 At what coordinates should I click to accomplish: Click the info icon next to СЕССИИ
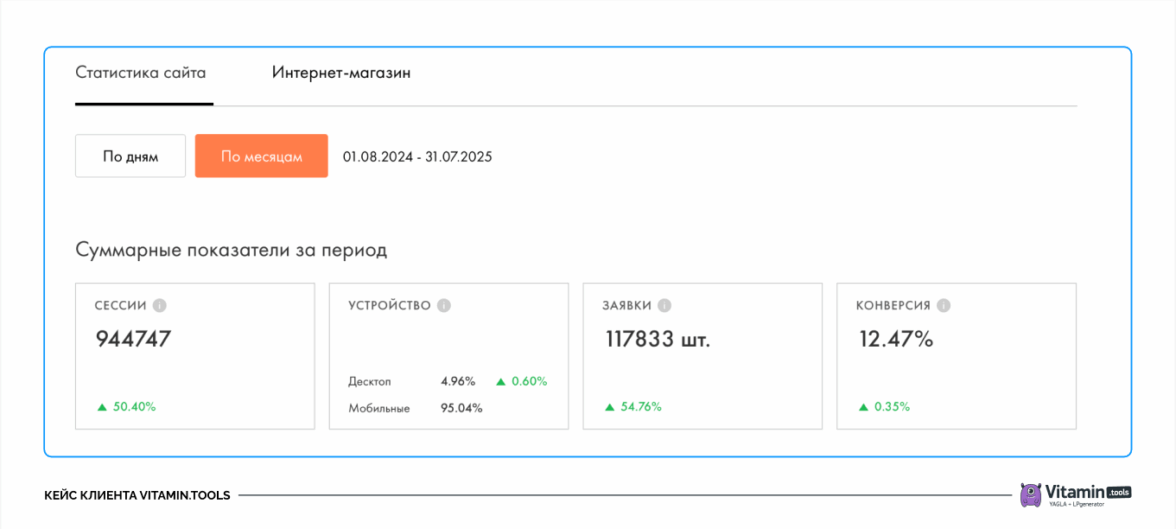tap(159, 306)
